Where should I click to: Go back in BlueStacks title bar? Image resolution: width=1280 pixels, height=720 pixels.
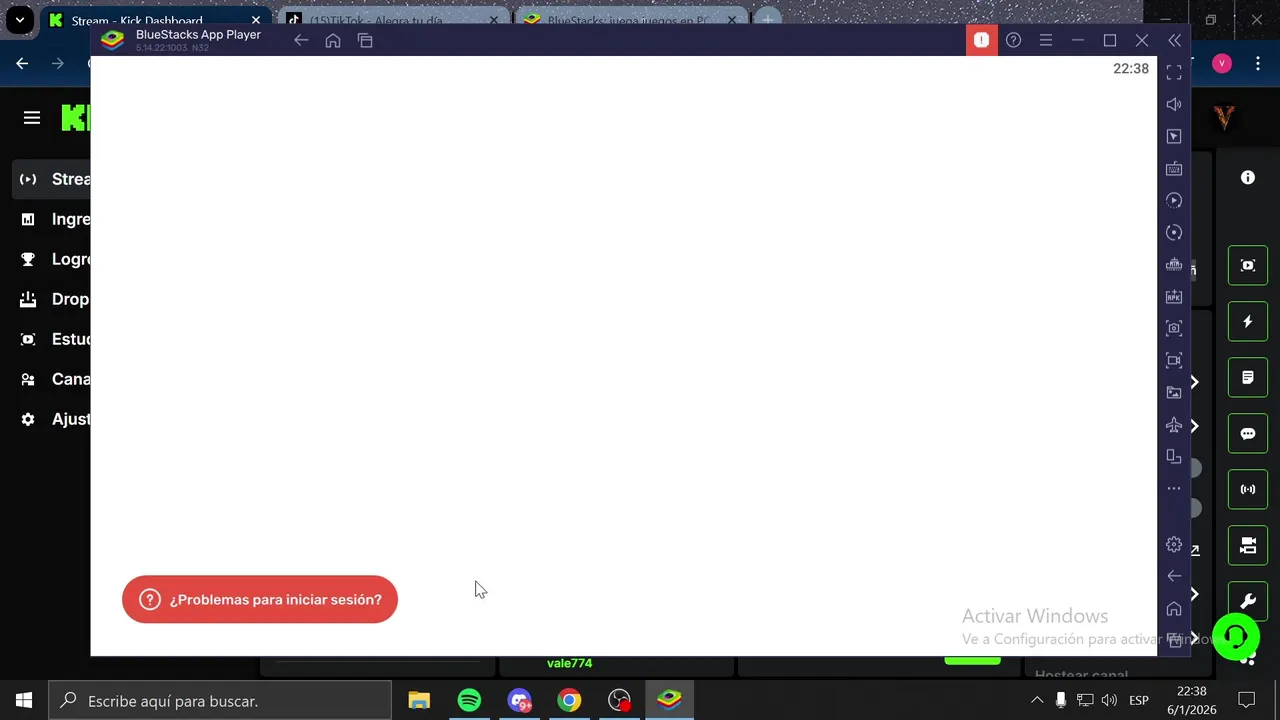(x=301, y=40)
